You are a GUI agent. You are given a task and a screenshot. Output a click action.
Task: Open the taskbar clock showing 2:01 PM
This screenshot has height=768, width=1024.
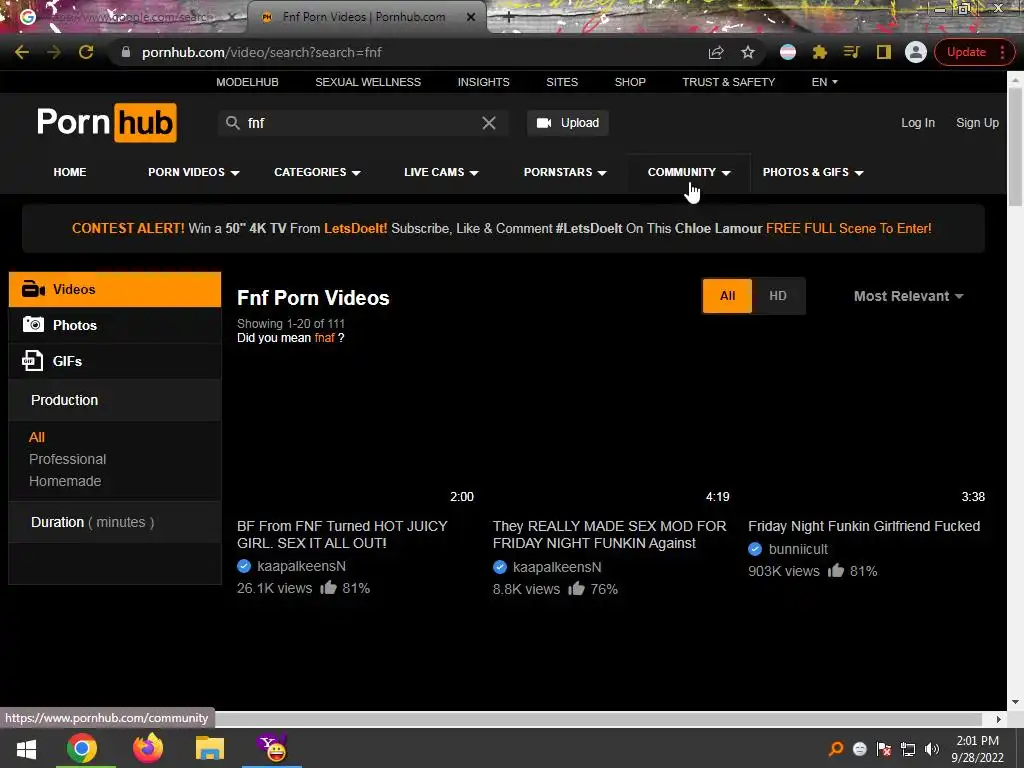pos(977,749)
